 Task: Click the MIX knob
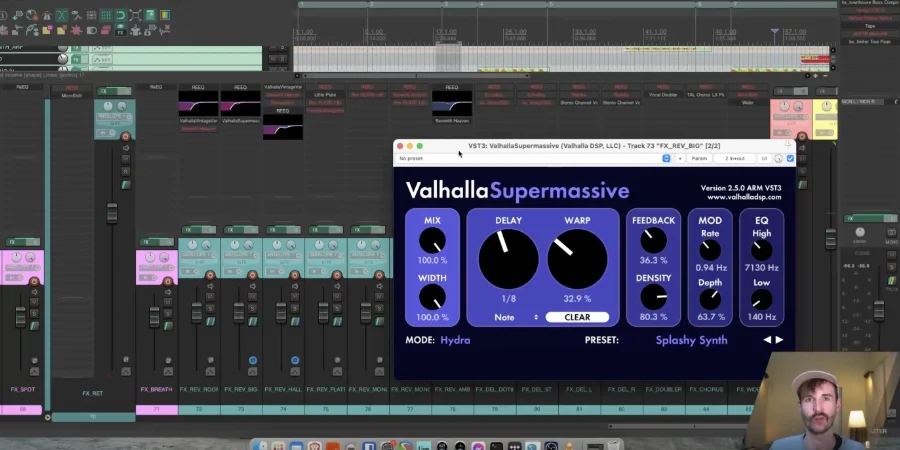click(x=432, y=240)
